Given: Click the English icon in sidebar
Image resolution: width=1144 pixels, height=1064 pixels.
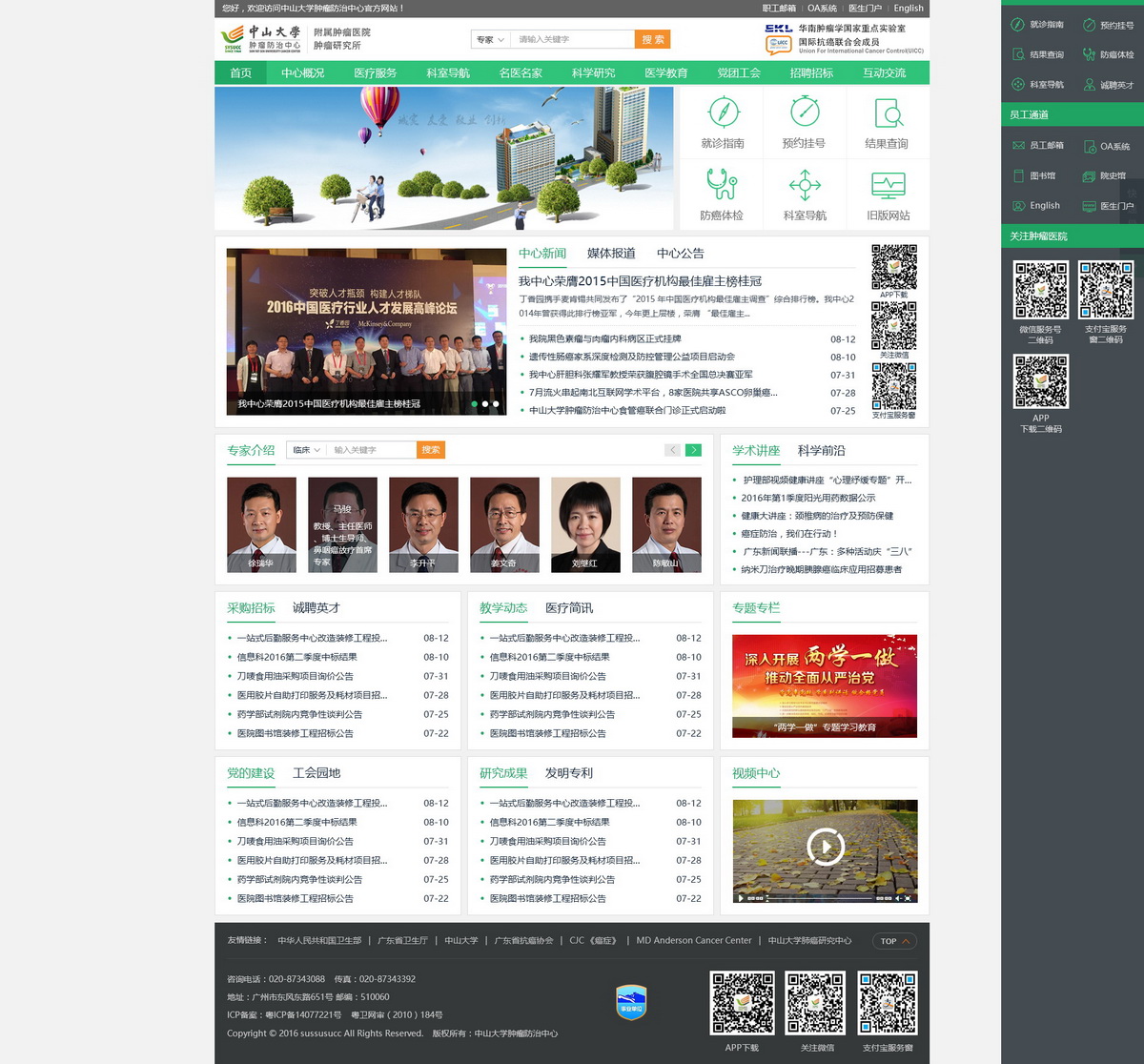Looking at the screenshot, I should pyautogui.click(x=1018, y=205).
